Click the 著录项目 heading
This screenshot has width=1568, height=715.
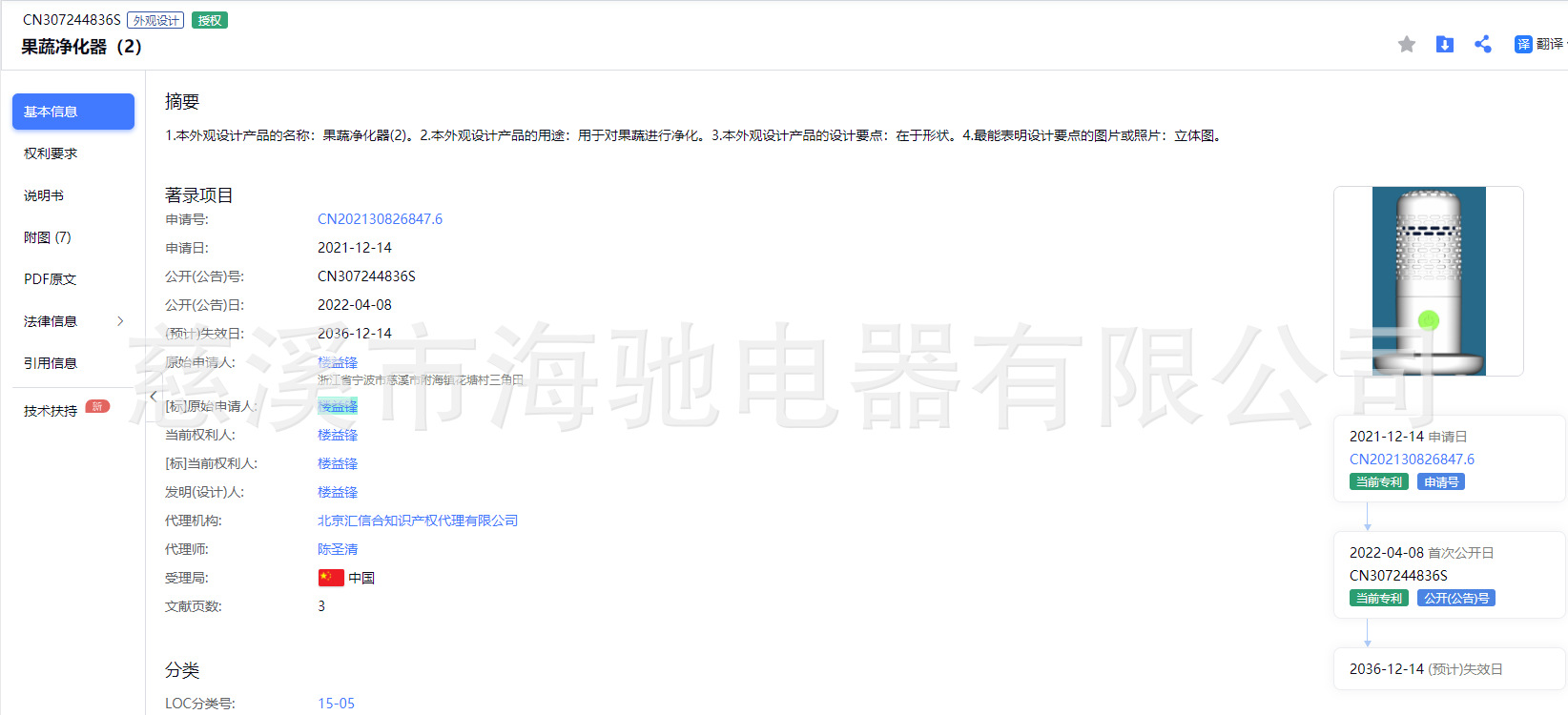tap(199, 195)
